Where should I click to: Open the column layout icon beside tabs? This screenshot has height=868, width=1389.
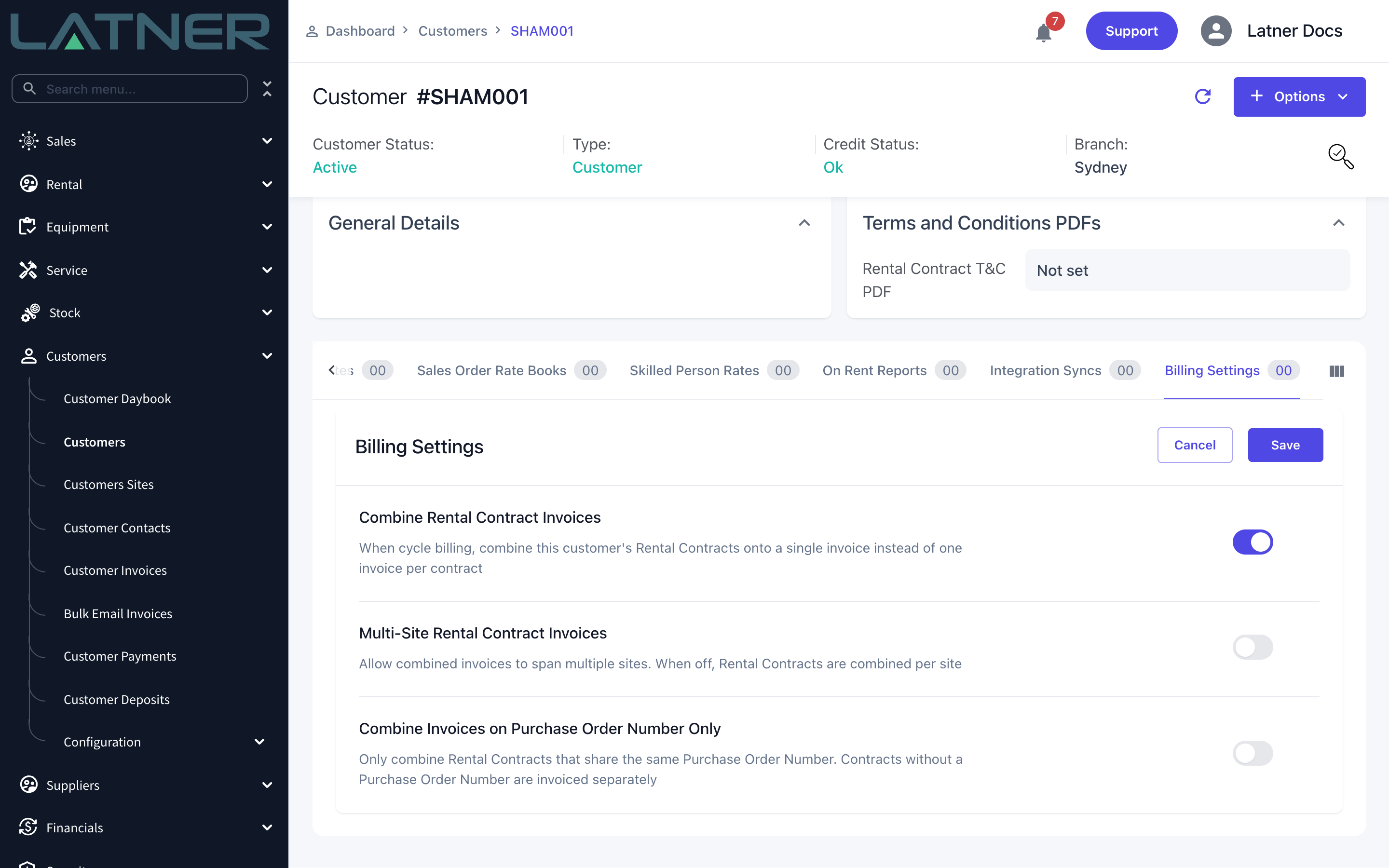coord(1337,371)
